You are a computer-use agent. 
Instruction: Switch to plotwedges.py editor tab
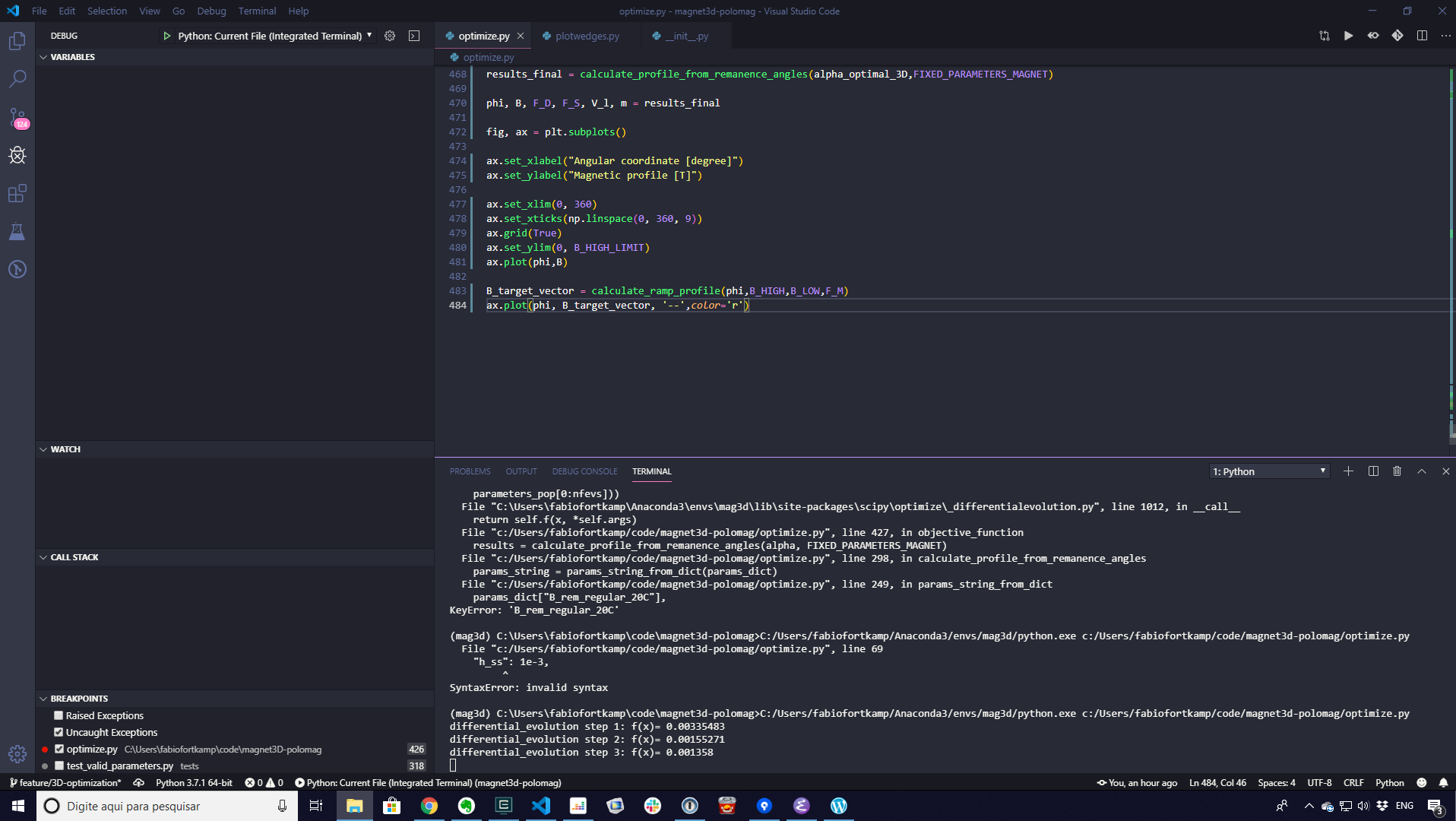coord(587,36)
